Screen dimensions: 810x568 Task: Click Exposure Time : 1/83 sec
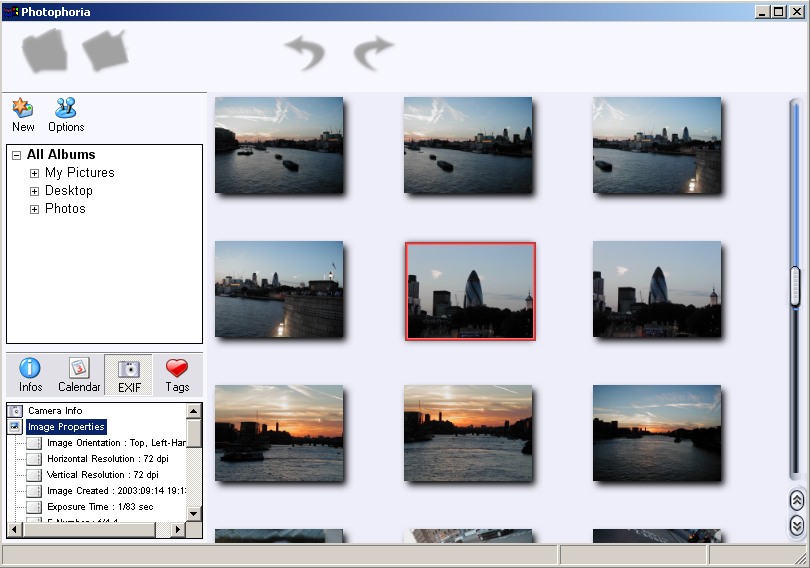[x=100, y=507]
